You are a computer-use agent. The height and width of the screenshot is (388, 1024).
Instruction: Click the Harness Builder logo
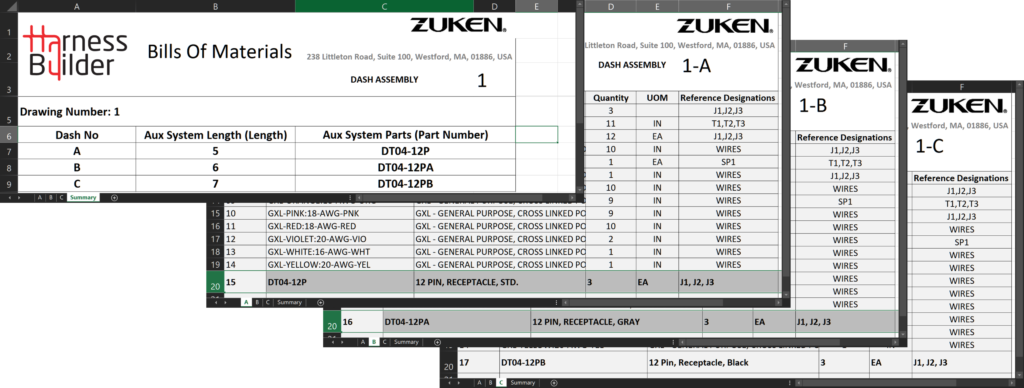click(74, 53)
